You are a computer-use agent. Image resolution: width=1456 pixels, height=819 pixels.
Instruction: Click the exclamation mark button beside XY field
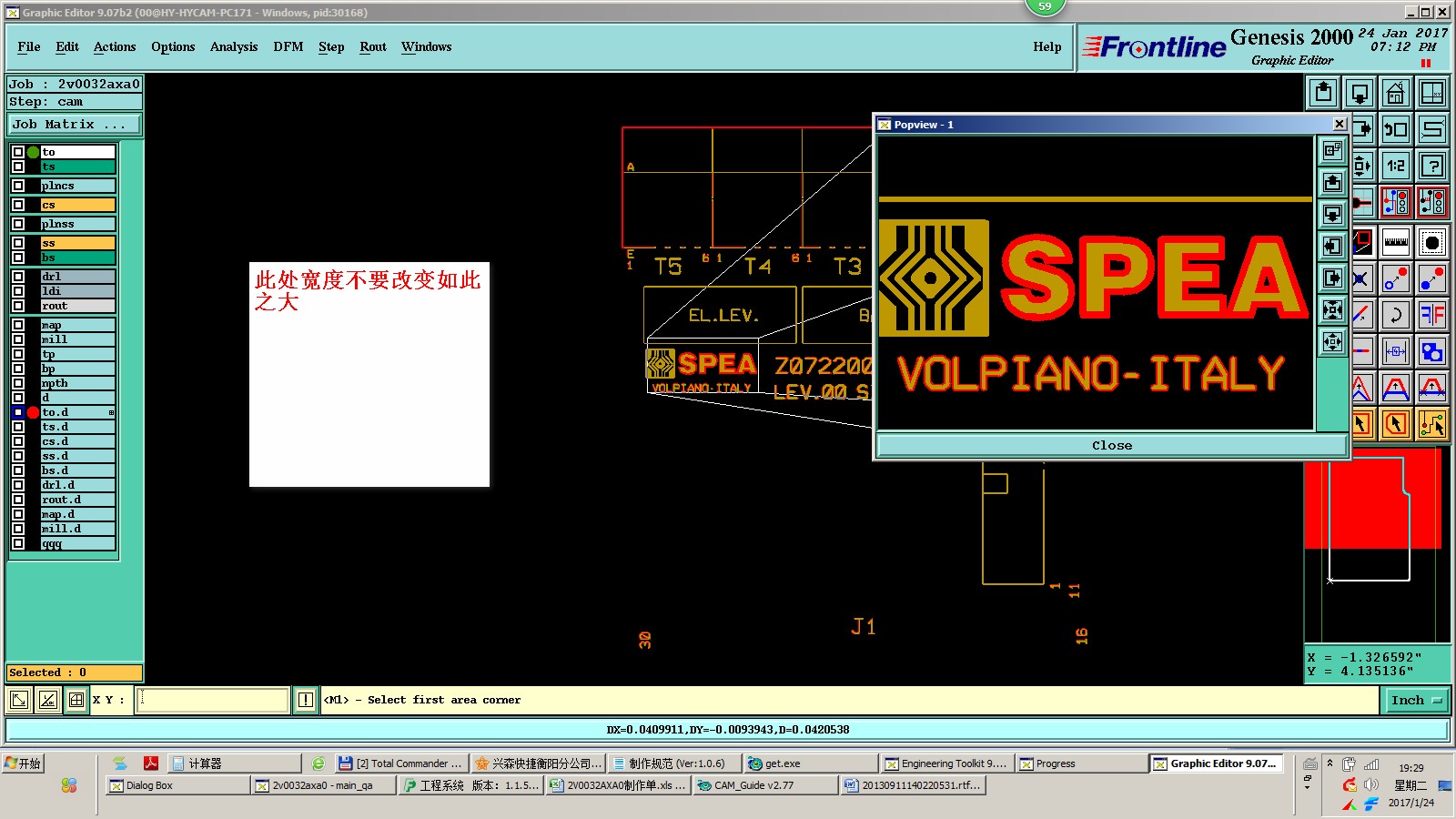(306, 700)
